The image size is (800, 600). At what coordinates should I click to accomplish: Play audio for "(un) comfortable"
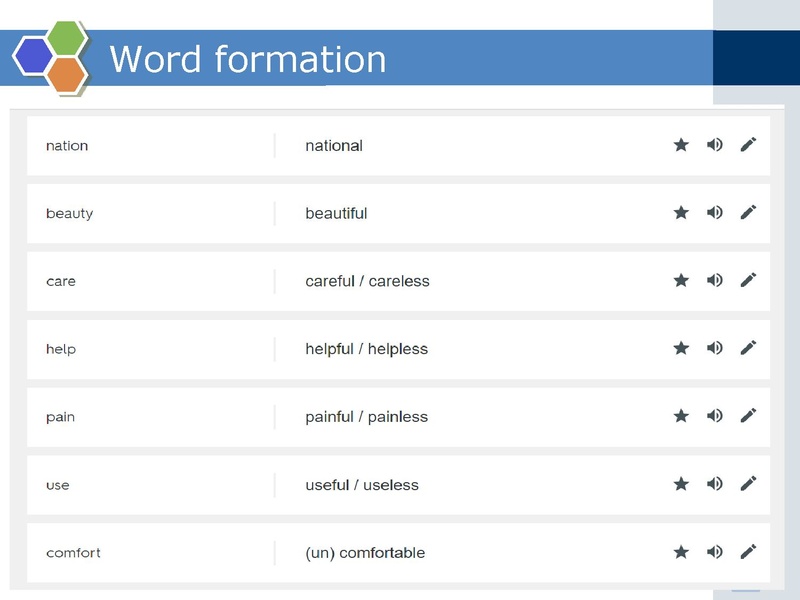[713, 552]
